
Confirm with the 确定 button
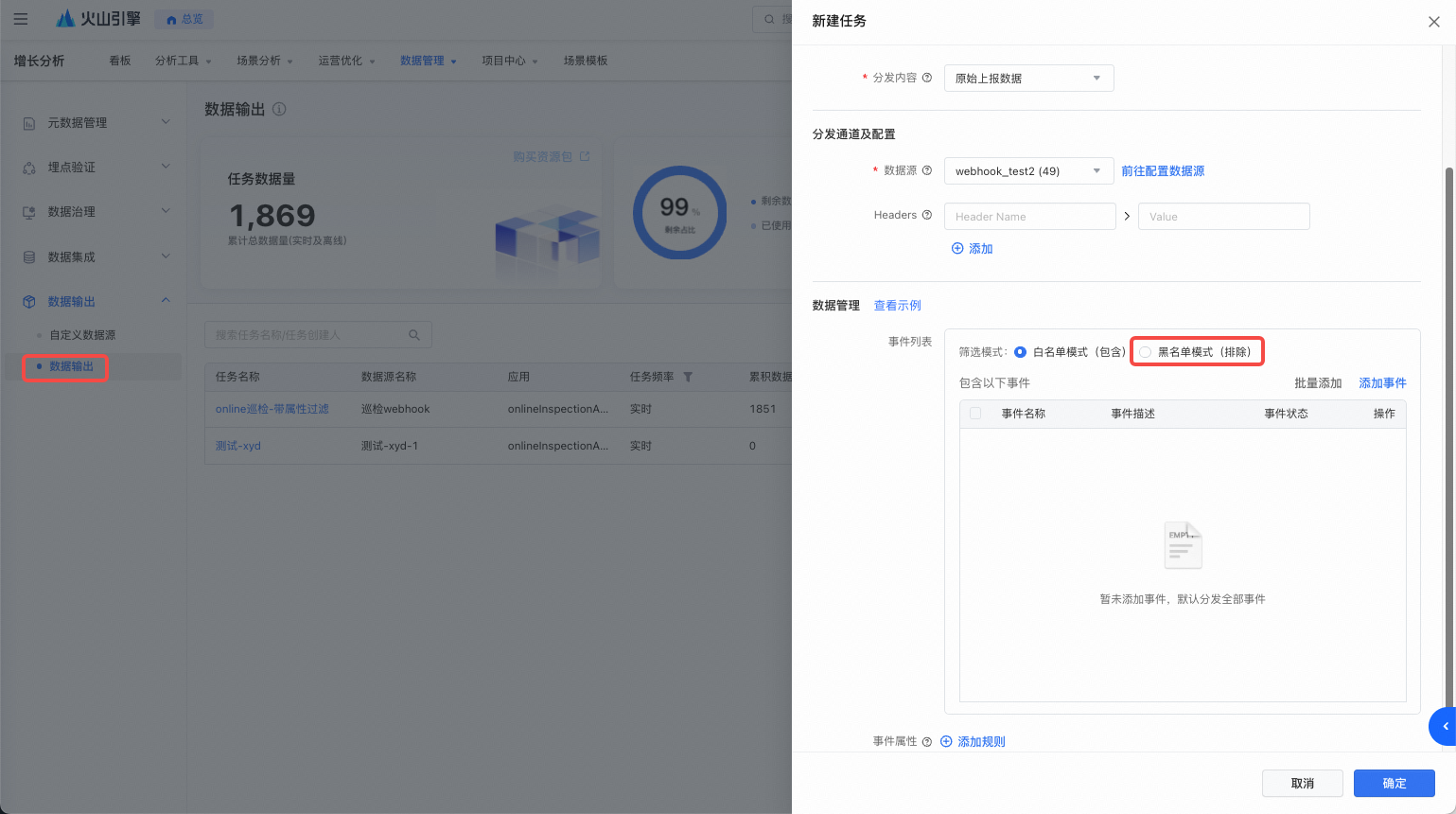[x=1394, y=784]
